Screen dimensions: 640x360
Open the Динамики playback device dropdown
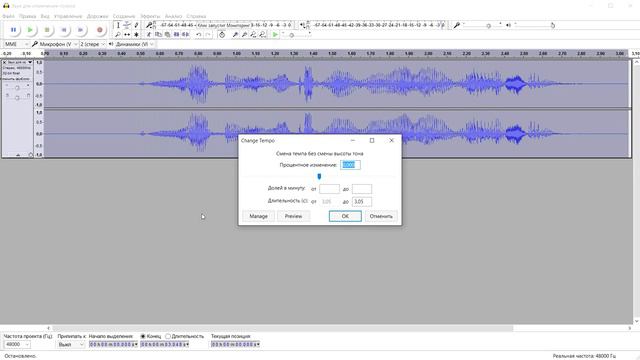(135, 44)
